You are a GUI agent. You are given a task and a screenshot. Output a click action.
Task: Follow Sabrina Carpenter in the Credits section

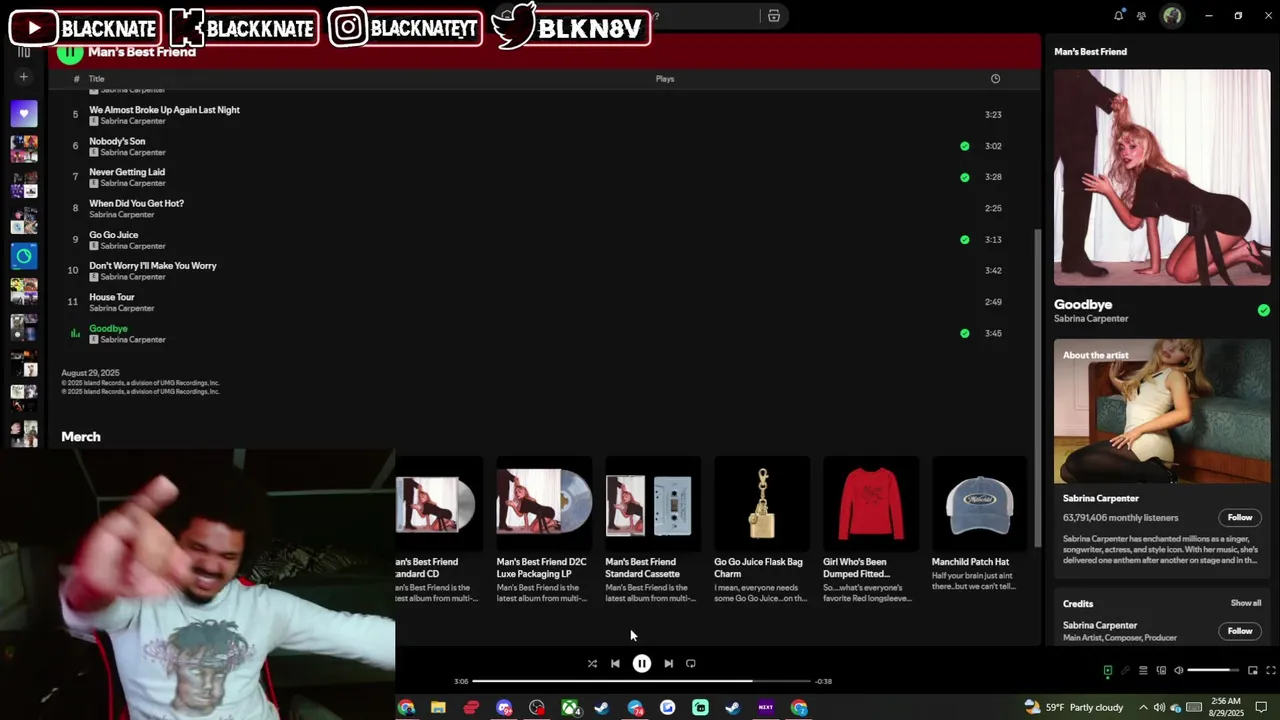[1240, 631]
